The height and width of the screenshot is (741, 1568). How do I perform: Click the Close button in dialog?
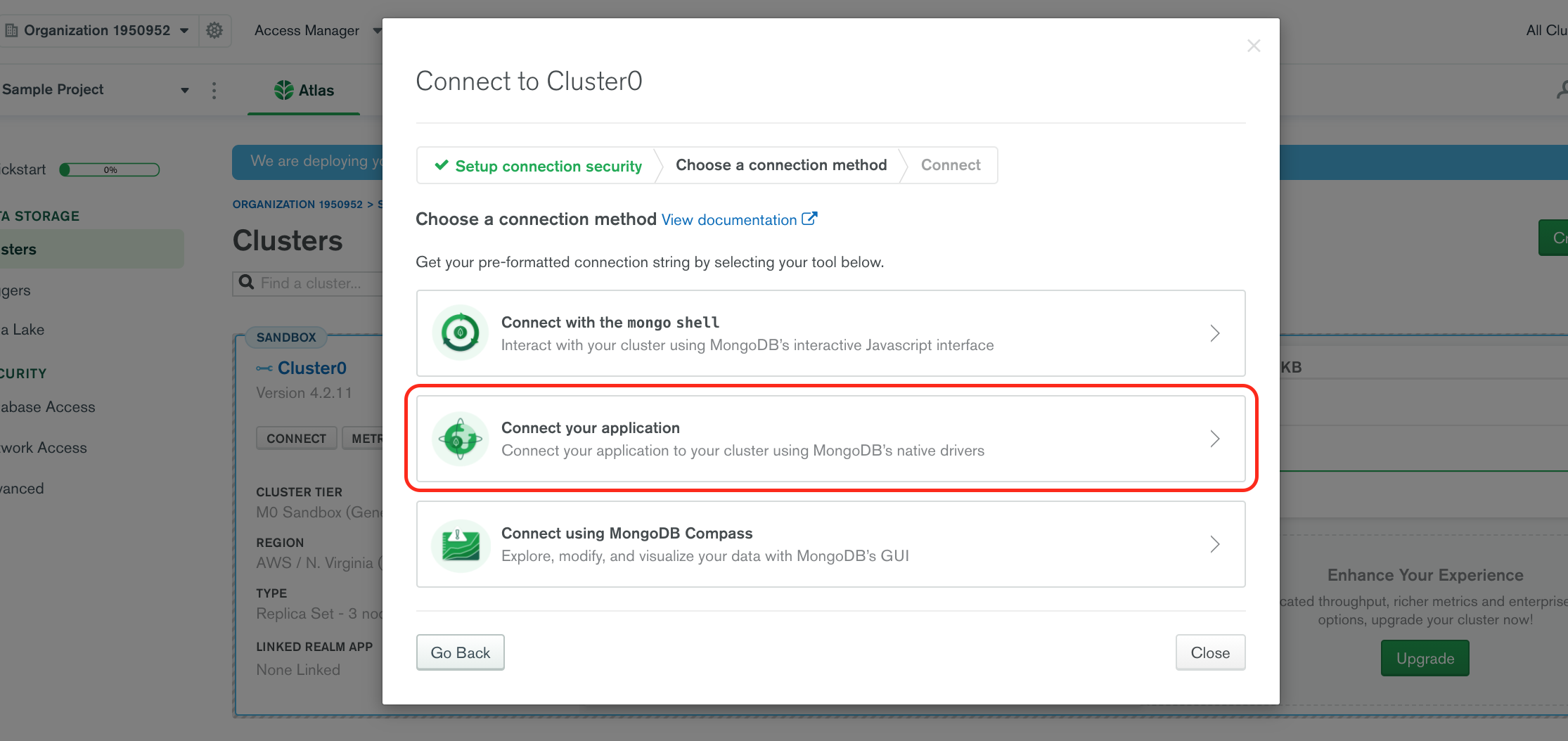point(1210,652)
